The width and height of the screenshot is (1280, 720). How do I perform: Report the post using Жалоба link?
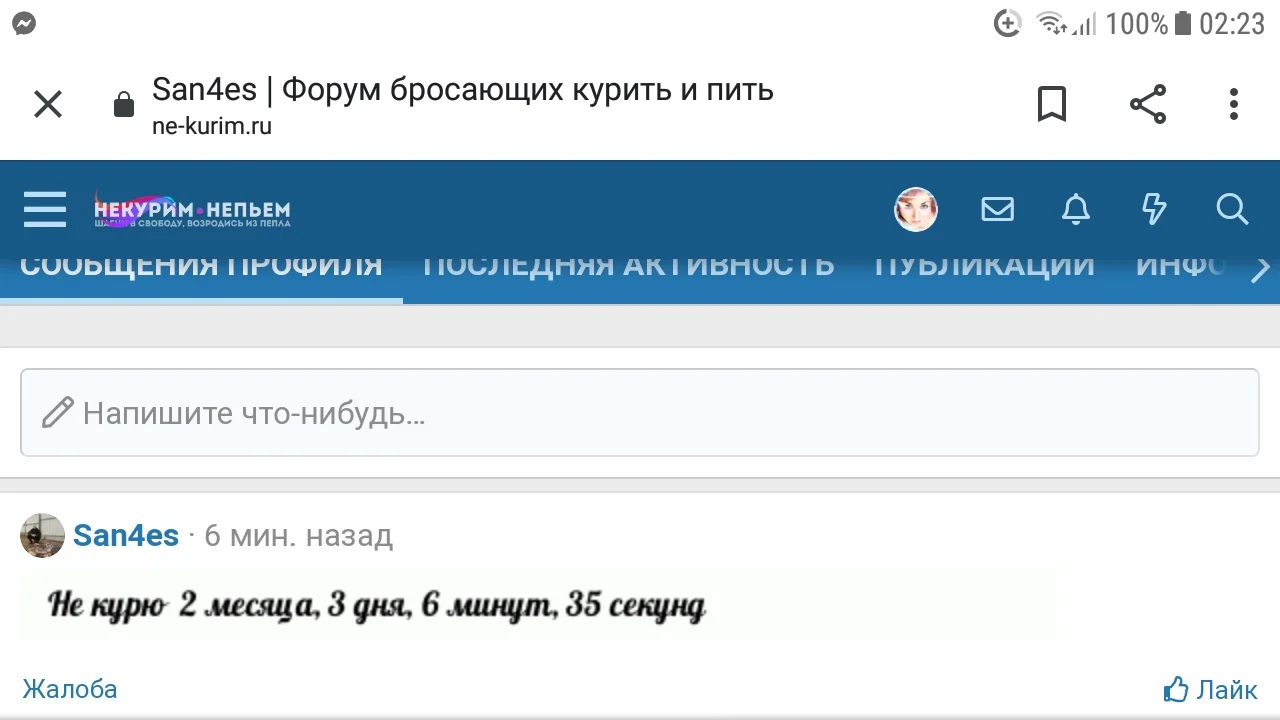pos(69,689)
